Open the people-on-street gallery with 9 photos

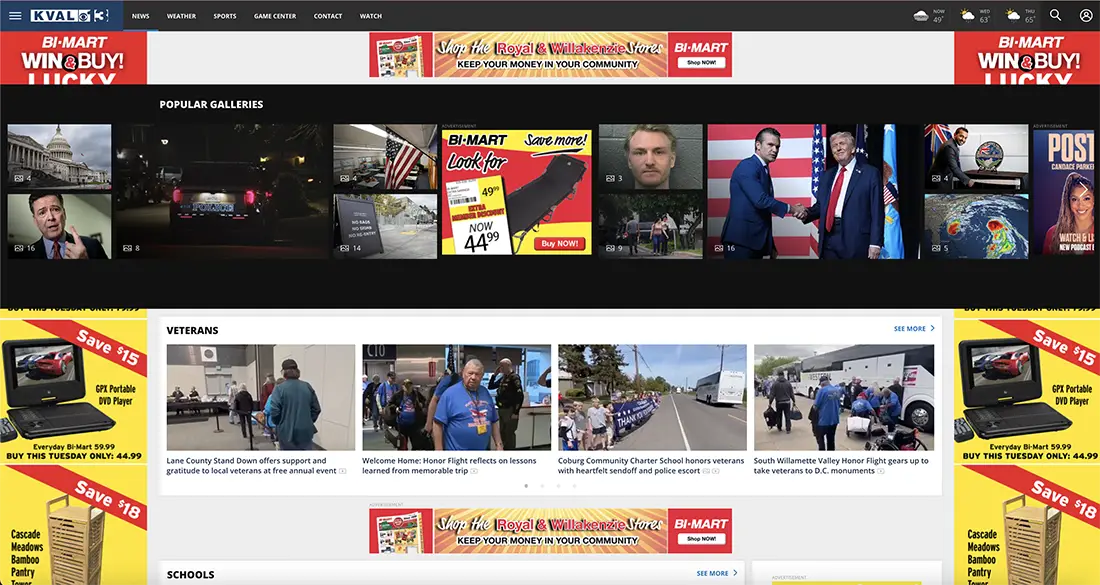pos(650,227)
